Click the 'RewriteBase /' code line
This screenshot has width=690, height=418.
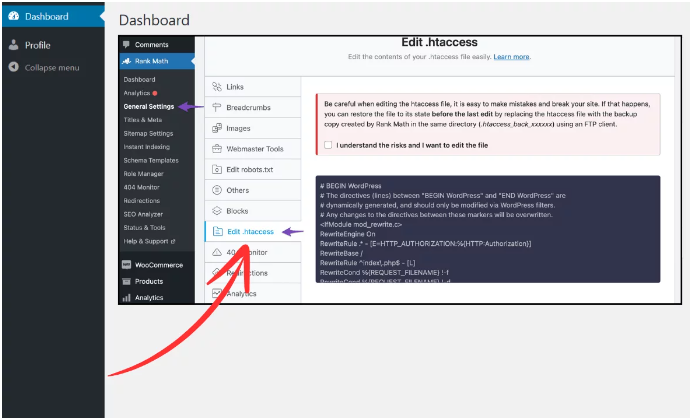(x=341, y=253)
